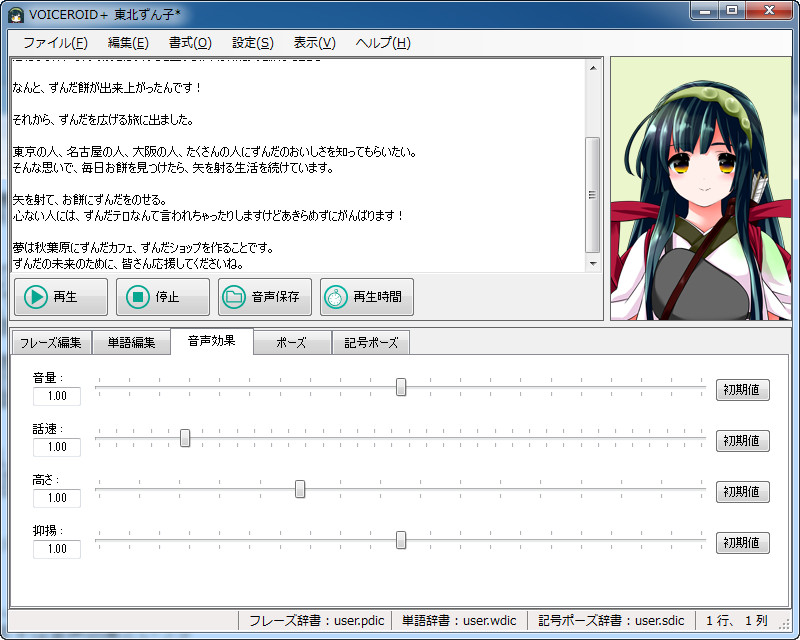The width and height of the screenshot is (800, 640).
Task: Click the text editor scroll down arrow
Action: click(593, 264)
